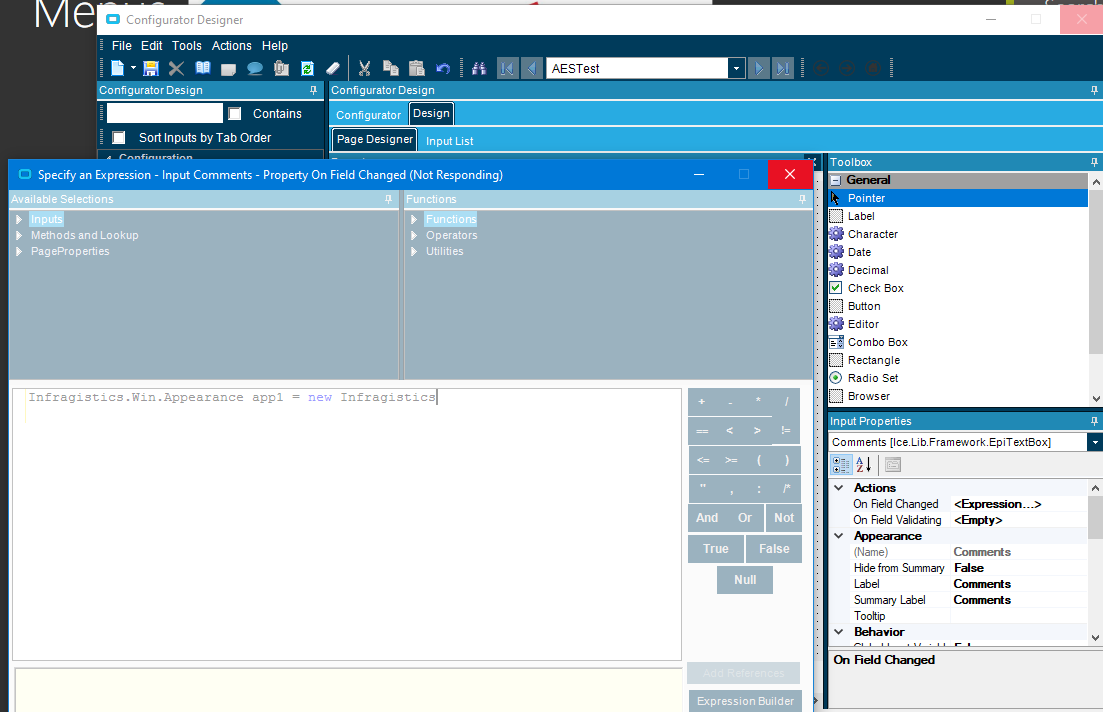Screen dimensions: 1103x712
Task: Click the Save floppy disk icon
Action: tap(151, 68)
